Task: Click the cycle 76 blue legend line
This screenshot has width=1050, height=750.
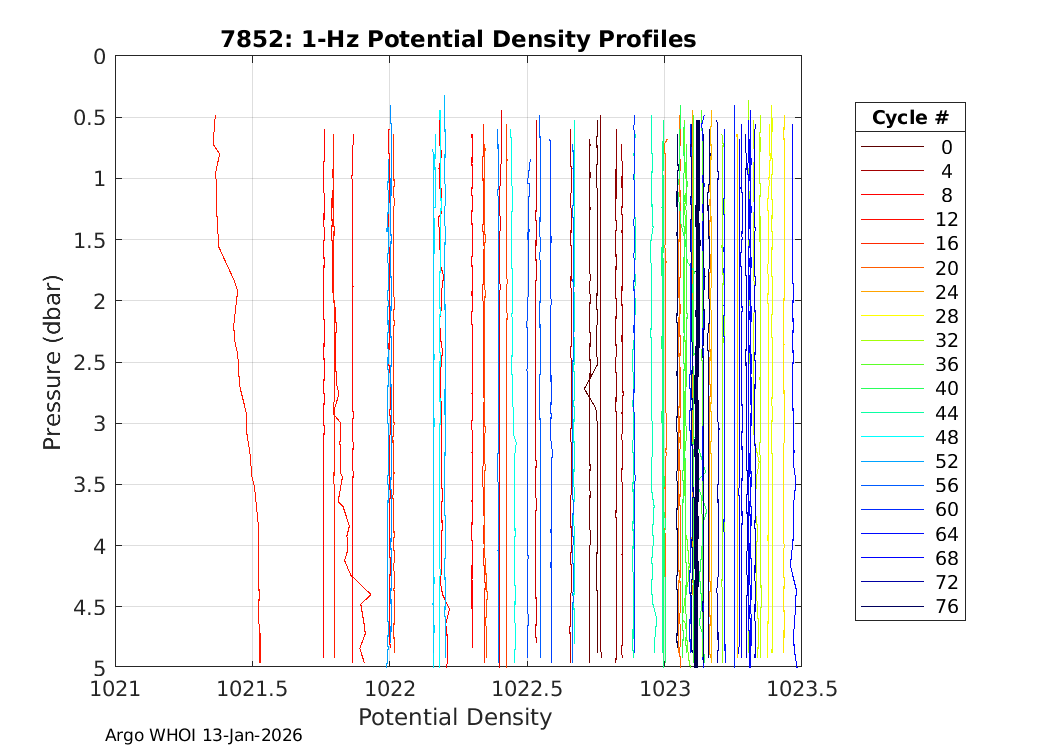Action: click(892, 607)
